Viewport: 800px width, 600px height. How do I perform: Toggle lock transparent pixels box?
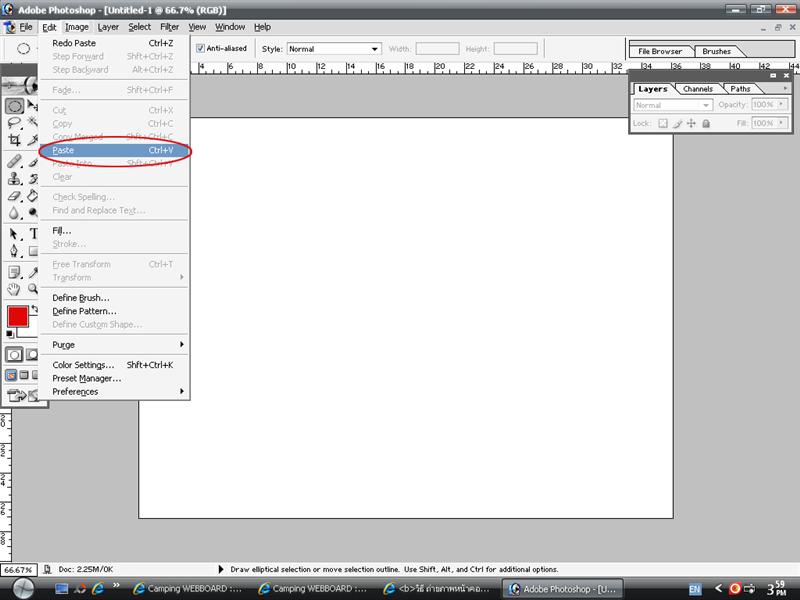(x=662, y=124)
